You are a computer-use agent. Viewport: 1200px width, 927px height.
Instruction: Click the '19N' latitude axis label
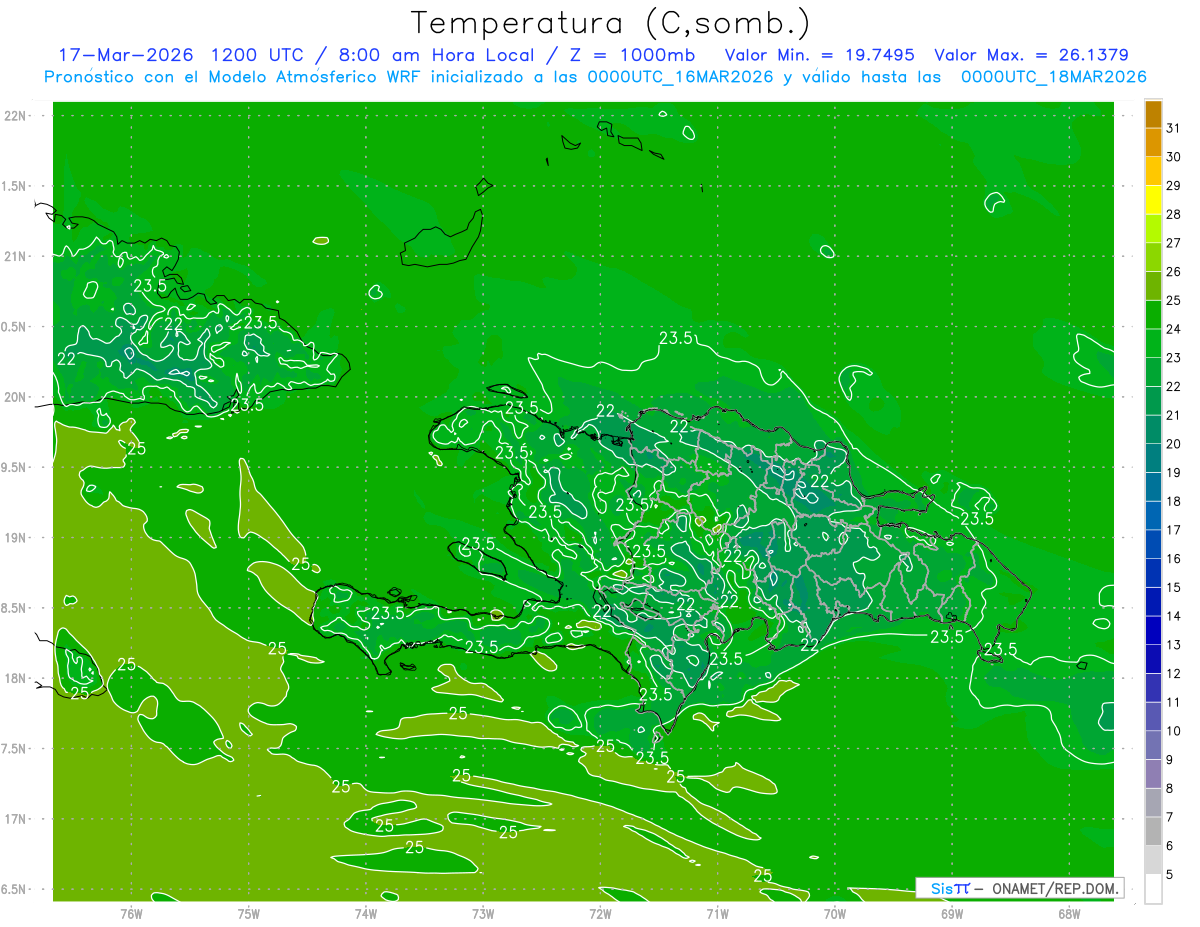point(16,538)
